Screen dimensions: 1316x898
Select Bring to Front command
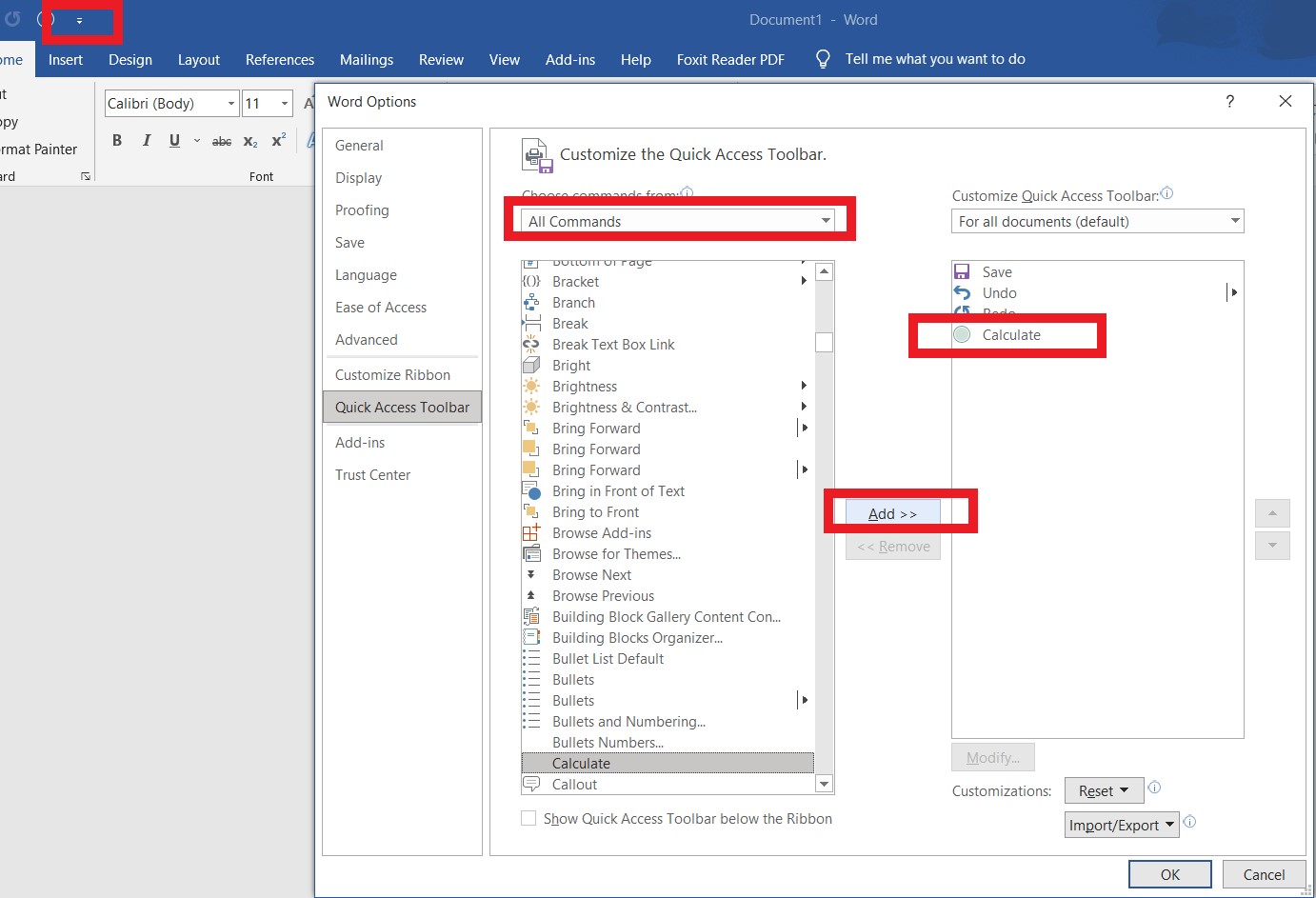(668, 511)
